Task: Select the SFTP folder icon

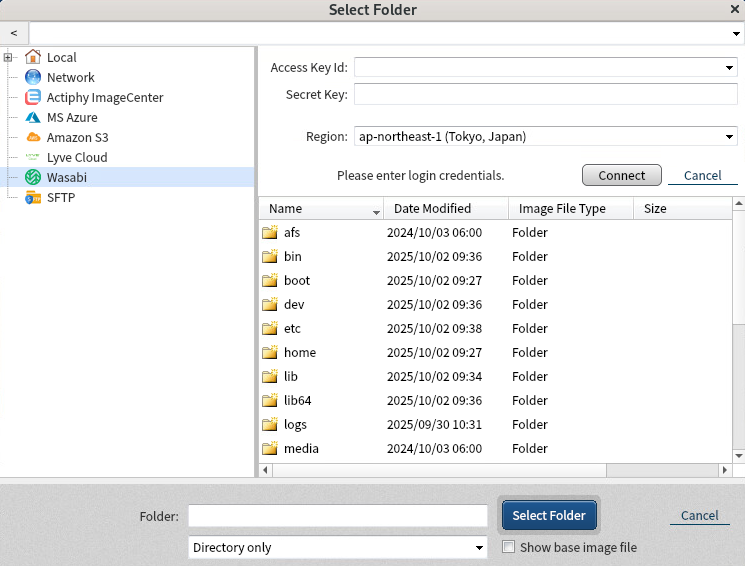Action: [x=33, y=197]
